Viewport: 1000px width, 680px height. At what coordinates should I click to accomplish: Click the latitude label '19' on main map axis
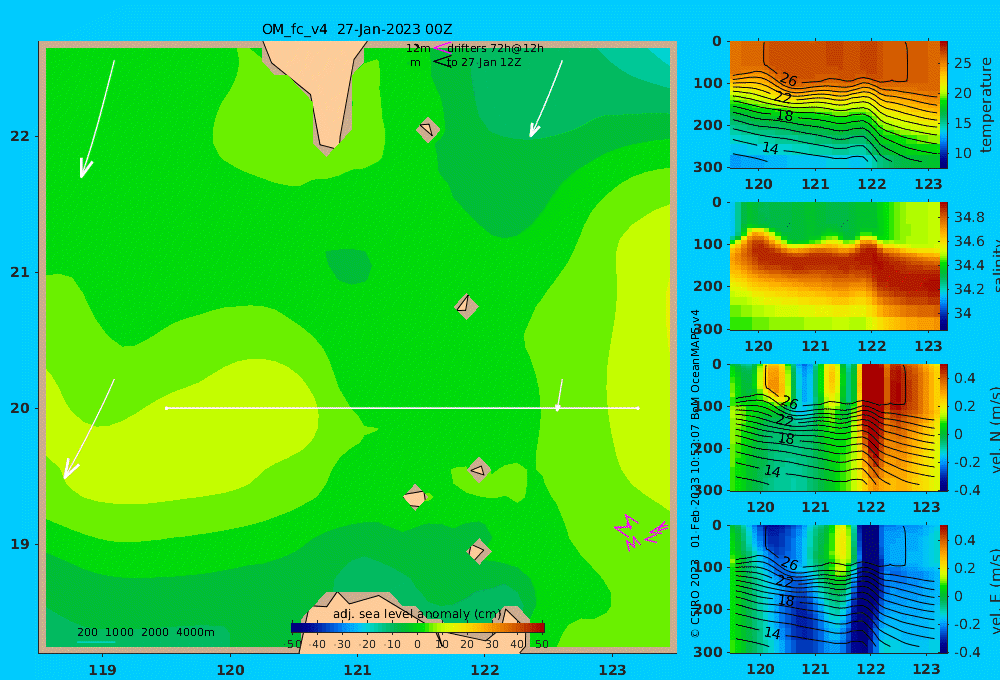20,544
